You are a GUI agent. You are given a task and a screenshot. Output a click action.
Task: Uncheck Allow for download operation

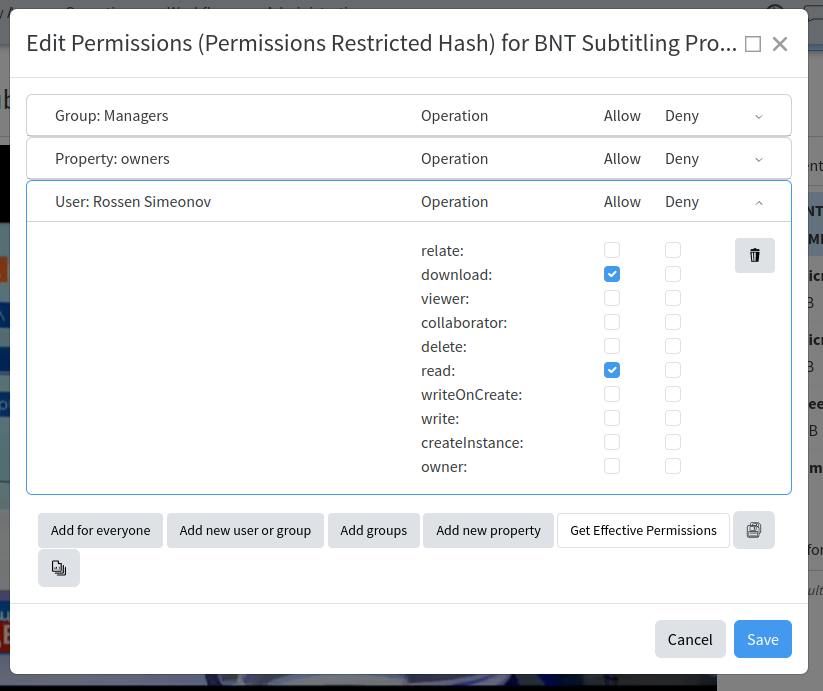point(612,274)
